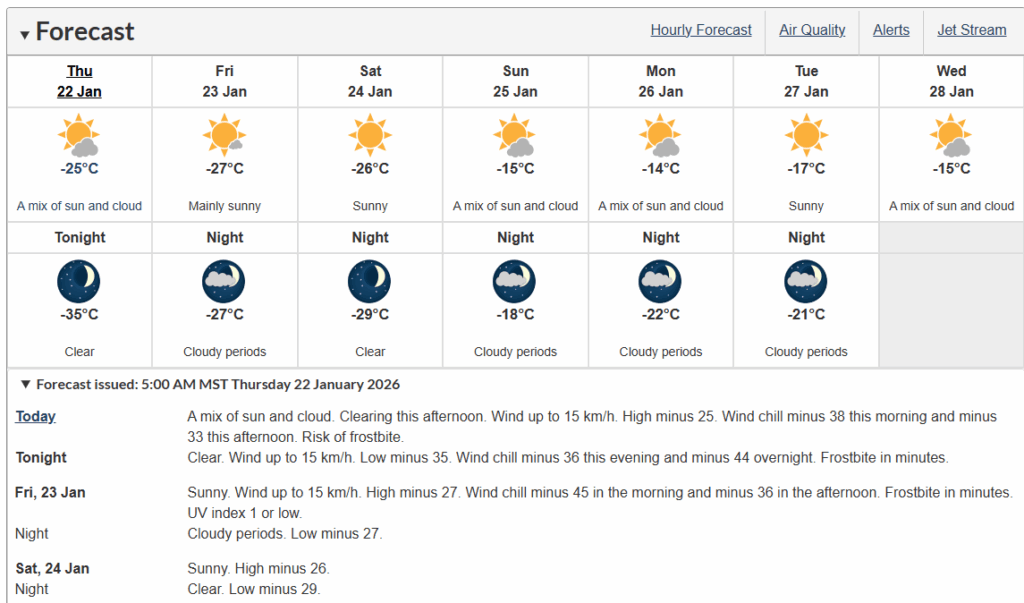
Task: Click Thursday's sun and cloud weather icon
Action: 79,135
